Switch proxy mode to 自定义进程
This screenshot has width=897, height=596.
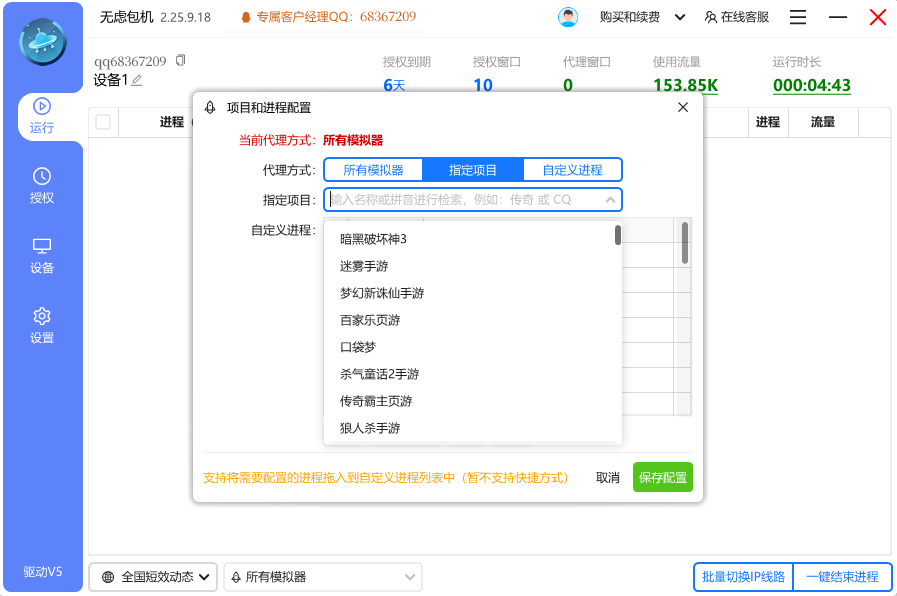[572, 169]
